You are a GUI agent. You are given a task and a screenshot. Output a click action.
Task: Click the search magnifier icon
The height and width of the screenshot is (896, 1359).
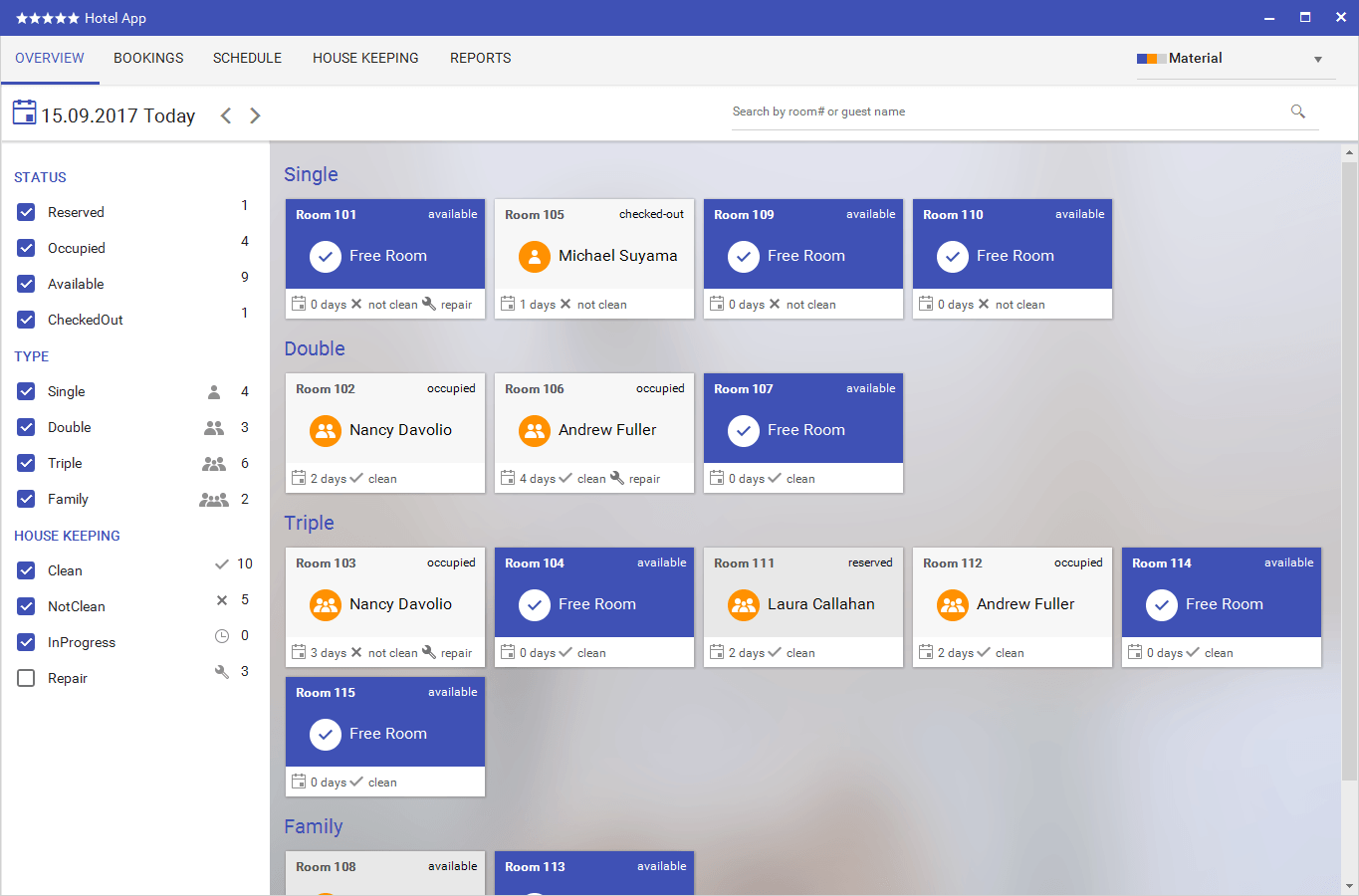click(x=1297, y=112)
